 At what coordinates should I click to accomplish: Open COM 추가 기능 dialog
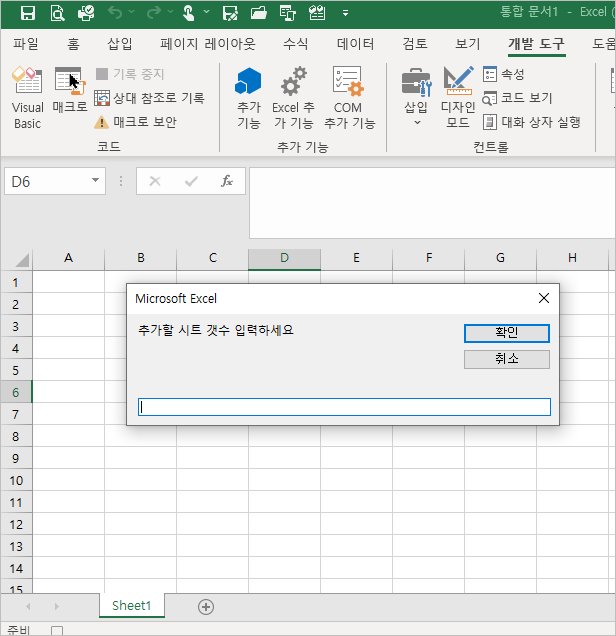[348, 98]
